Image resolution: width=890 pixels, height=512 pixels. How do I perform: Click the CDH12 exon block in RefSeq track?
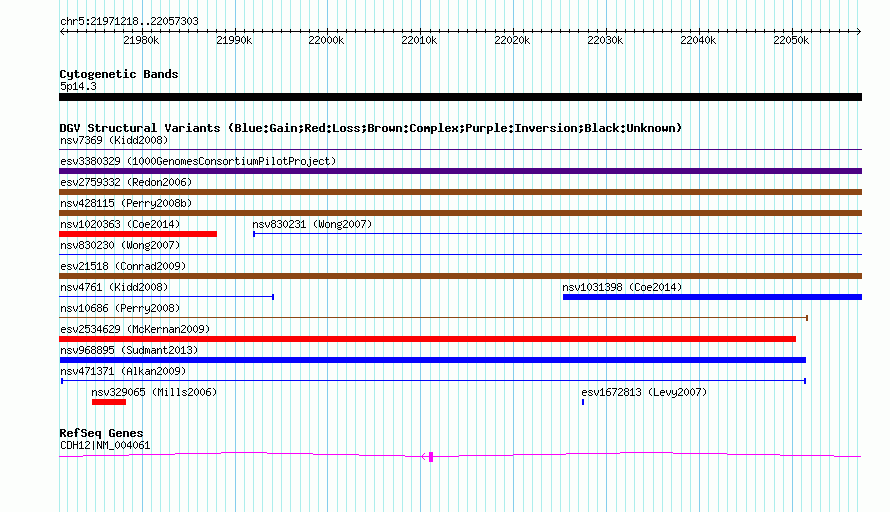coord(431,456)
